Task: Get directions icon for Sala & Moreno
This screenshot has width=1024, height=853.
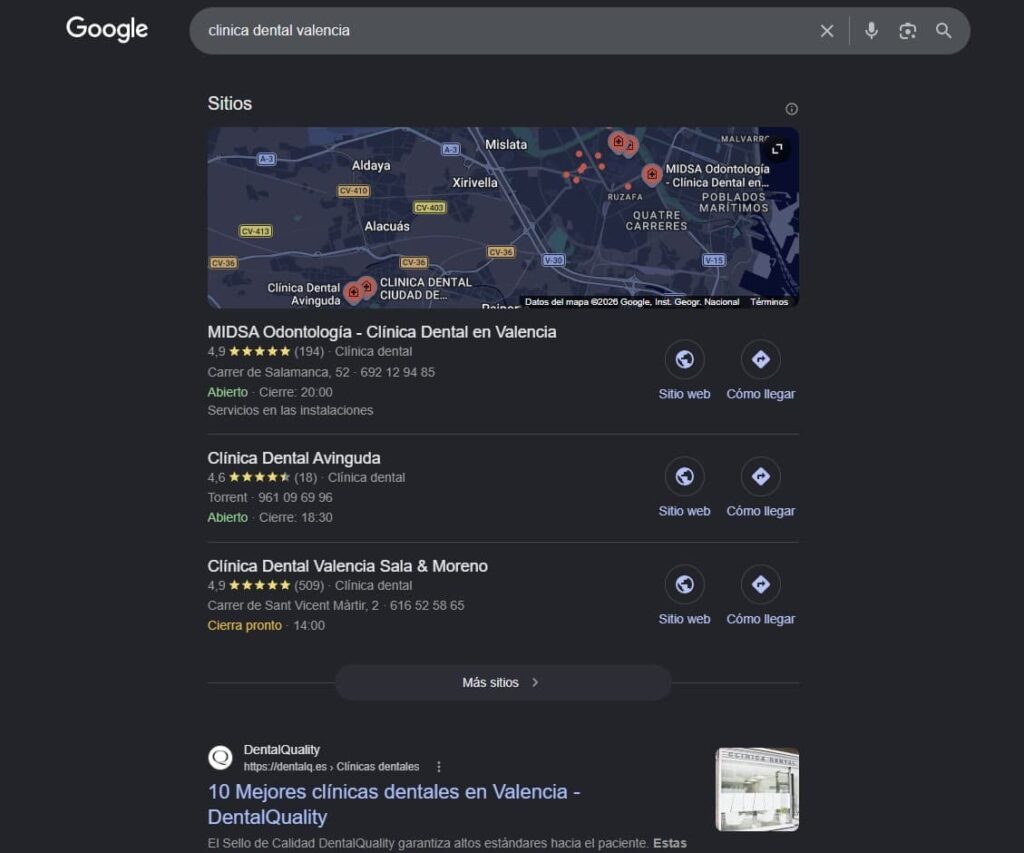Action: 760,584
